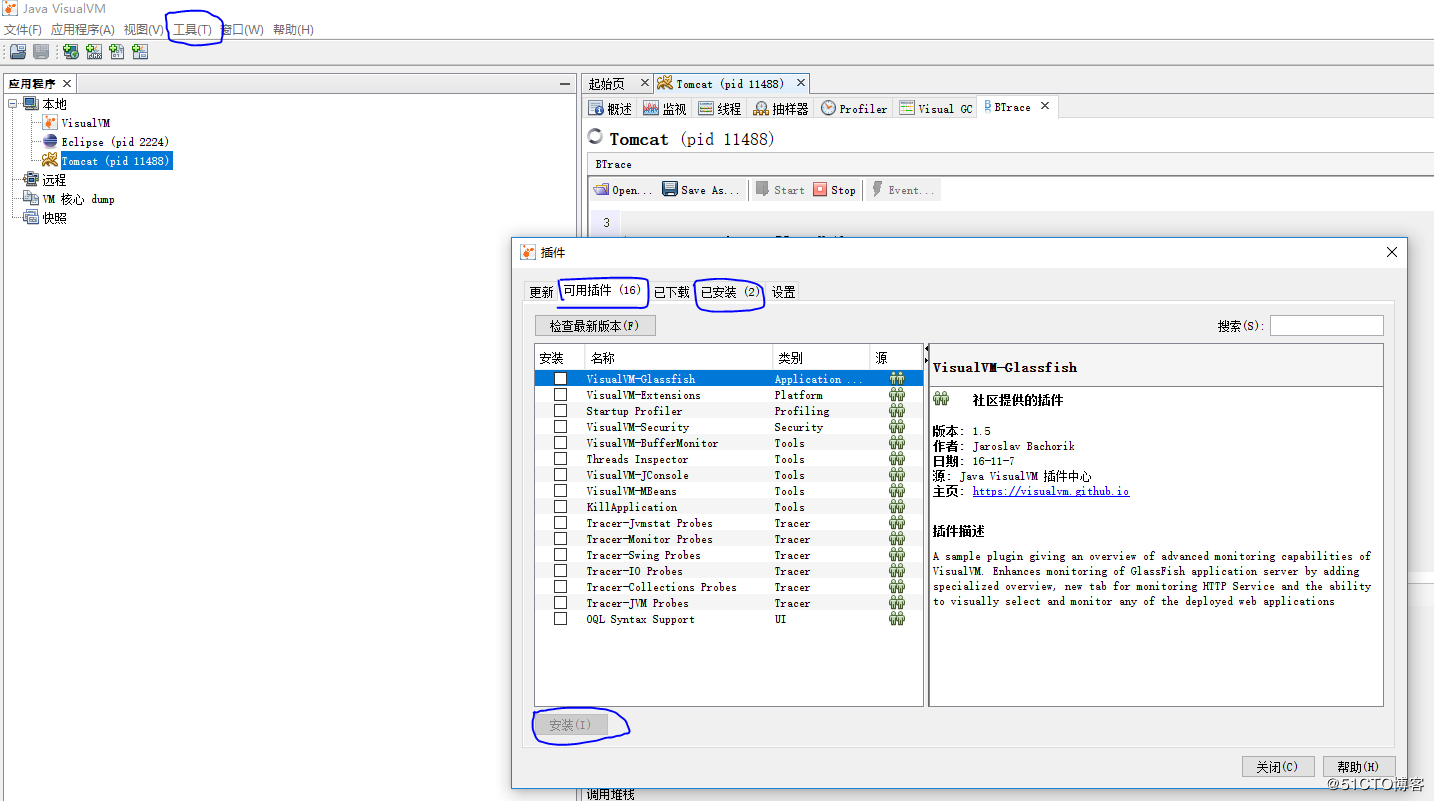Viewport: 1434px width, 801px height.
Task: Click the Add Application Snapshot toolbar icon
Action: 140,52
